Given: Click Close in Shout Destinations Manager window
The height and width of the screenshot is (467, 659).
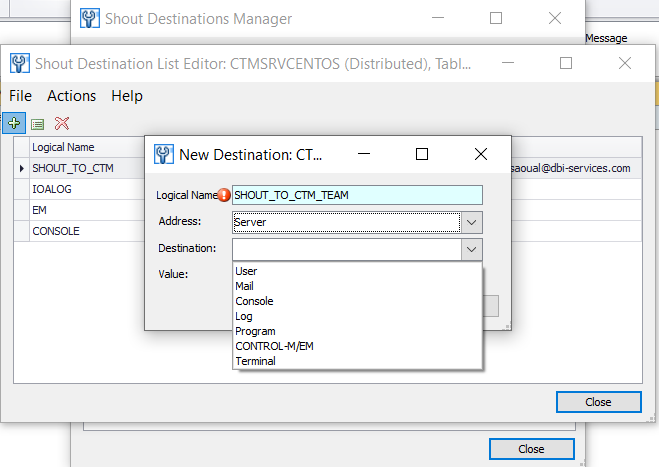Looking at the screenshot, I should click(x=532, y=449).
